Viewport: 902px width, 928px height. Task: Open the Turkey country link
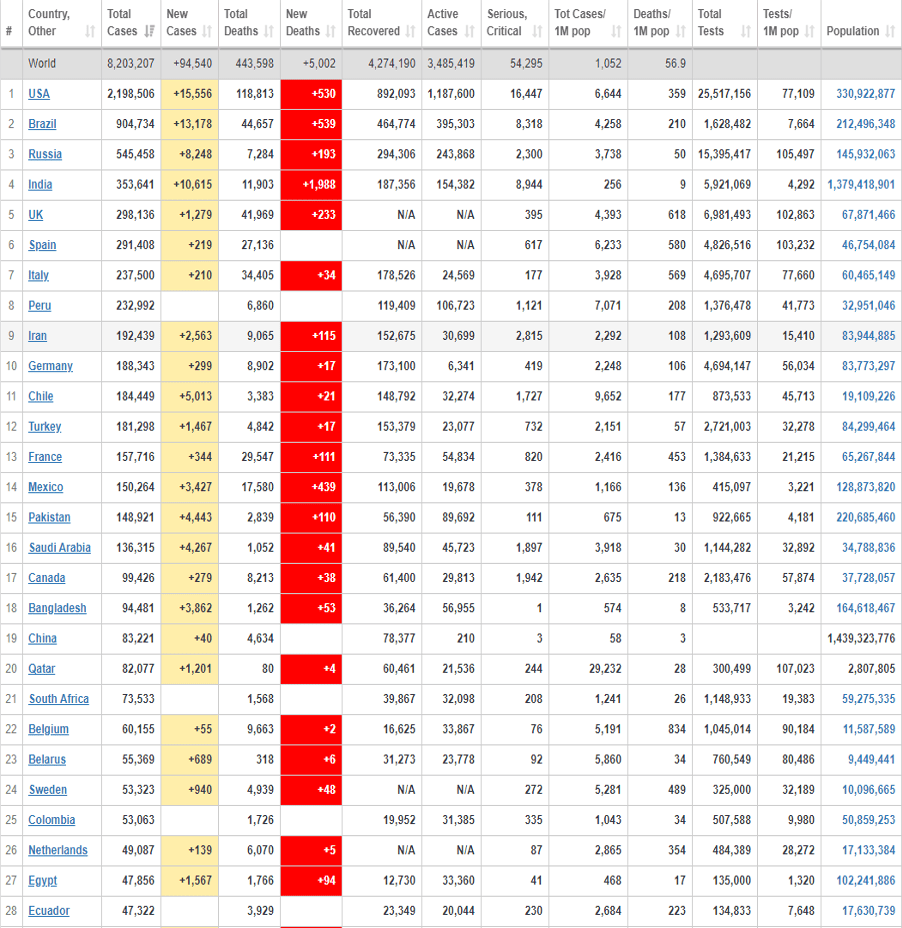tap(45, 426)
